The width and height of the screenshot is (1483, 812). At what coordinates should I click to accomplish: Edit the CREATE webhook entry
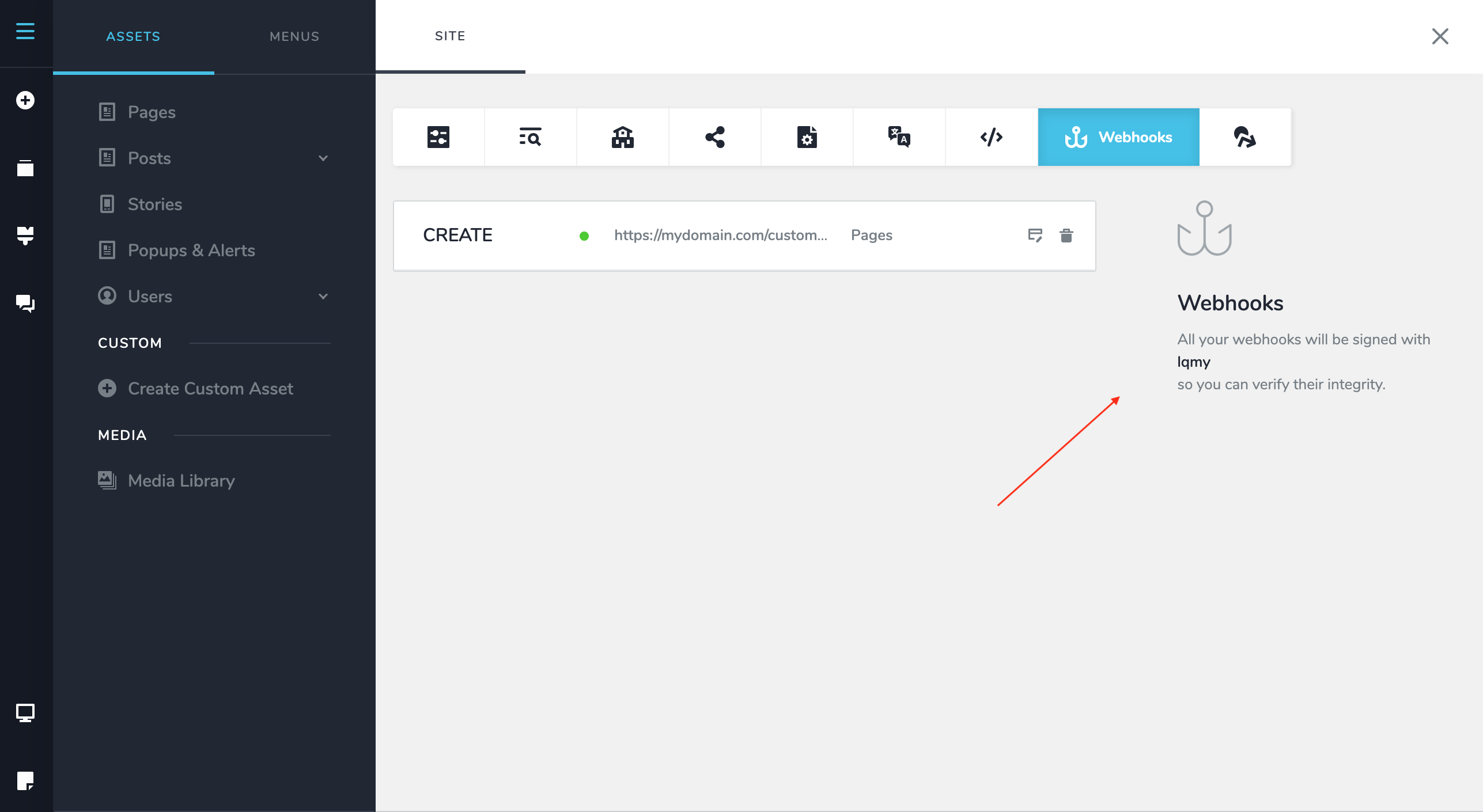pos(1035,236)
